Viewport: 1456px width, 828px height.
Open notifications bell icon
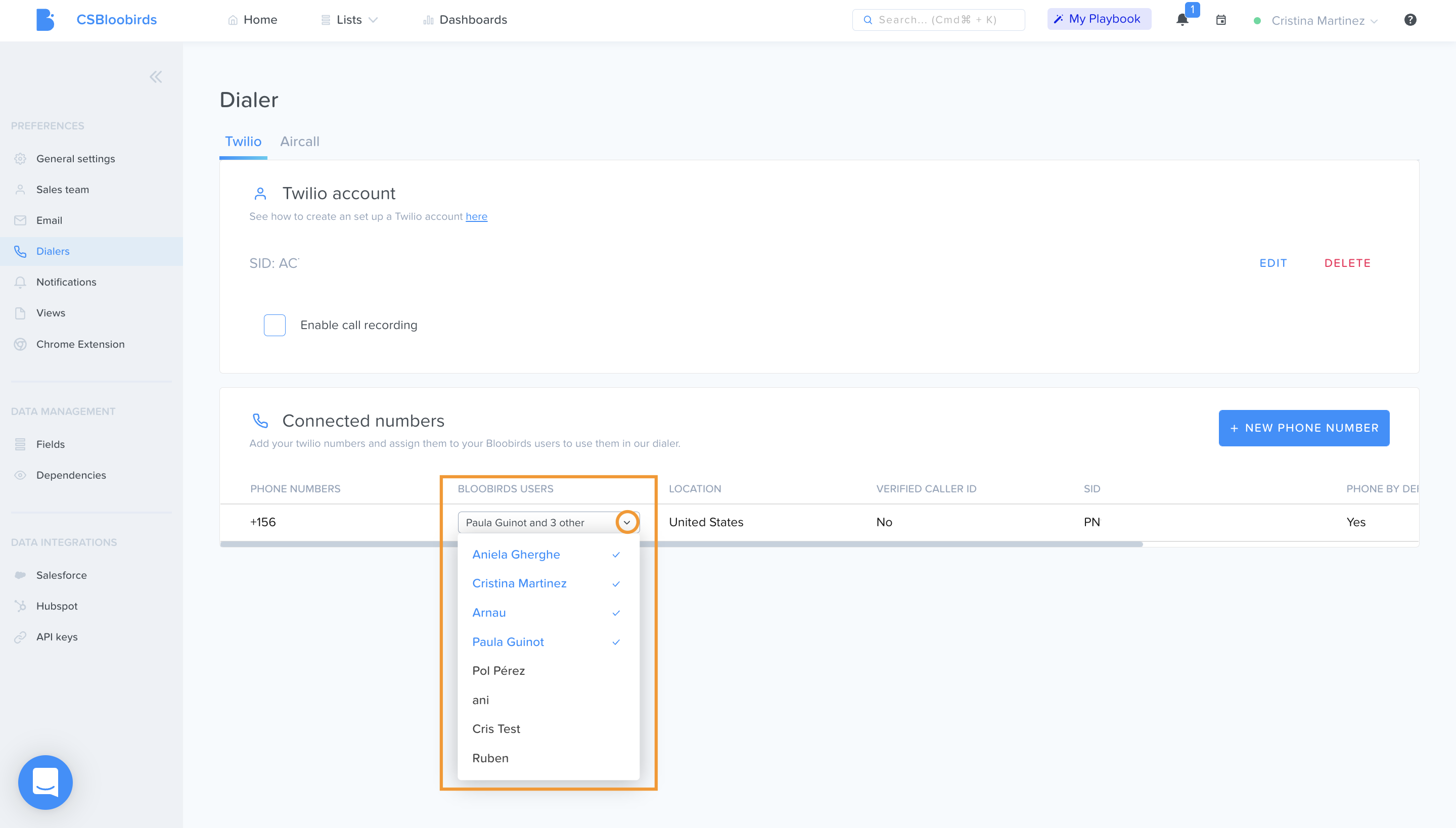(x=1182, y=20)
